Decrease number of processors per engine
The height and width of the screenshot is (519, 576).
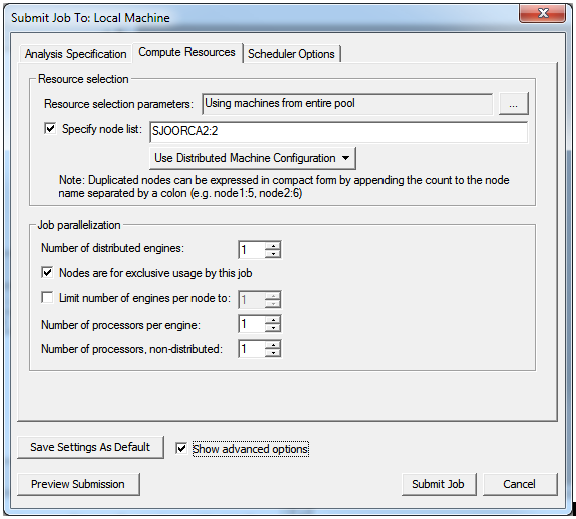click(273, 328)
